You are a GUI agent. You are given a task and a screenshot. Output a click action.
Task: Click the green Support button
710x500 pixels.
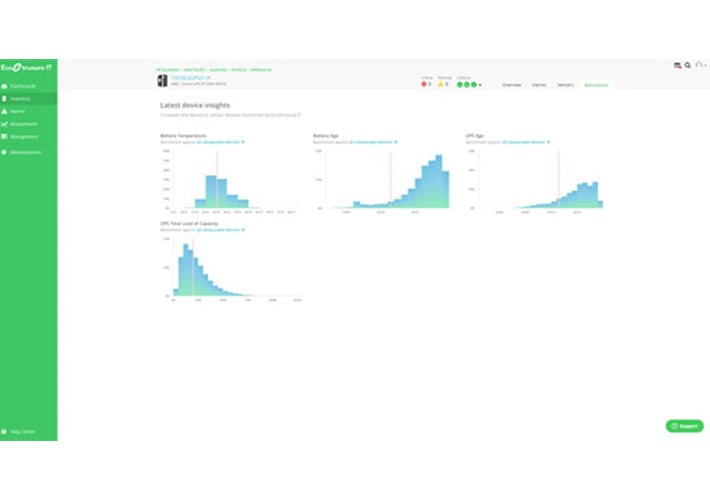pyautogui.click(x=684, y=426)
